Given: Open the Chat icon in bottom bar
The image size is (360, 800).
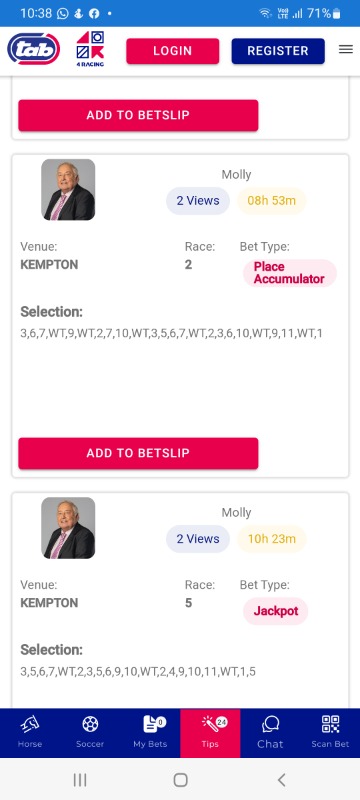Looking at the screenshot, I should (270, 732).
